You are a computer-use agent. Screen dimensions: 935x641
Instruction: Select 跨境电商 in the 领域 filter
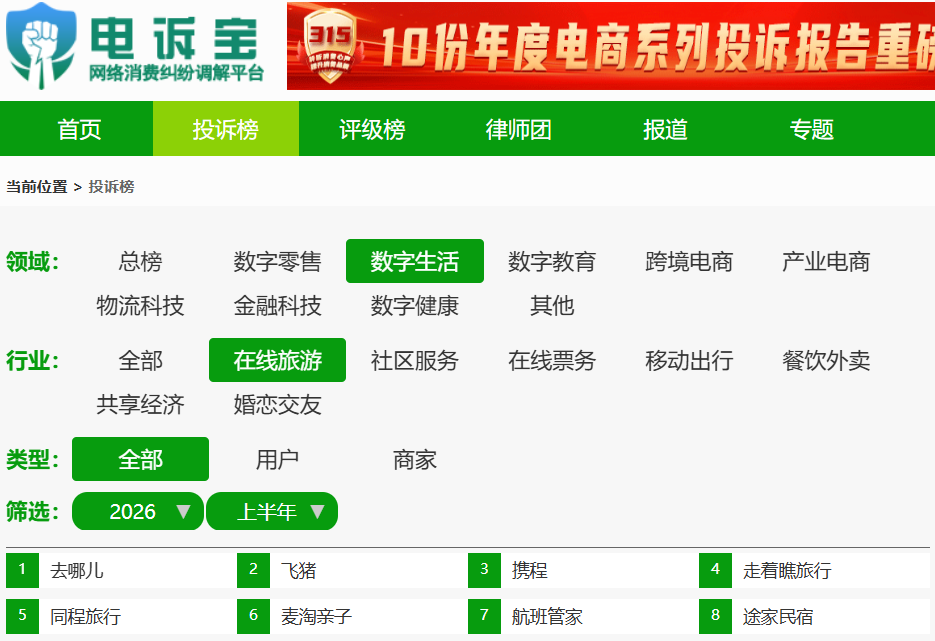689,261
